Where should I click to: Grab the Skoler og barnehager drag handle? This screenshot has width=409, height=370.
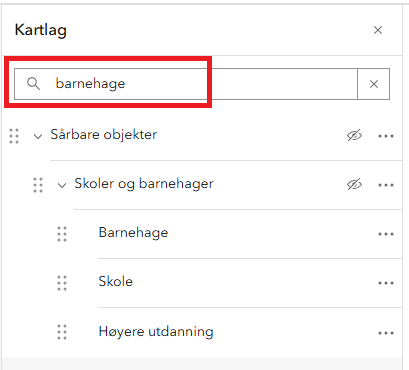click(38, 185)
